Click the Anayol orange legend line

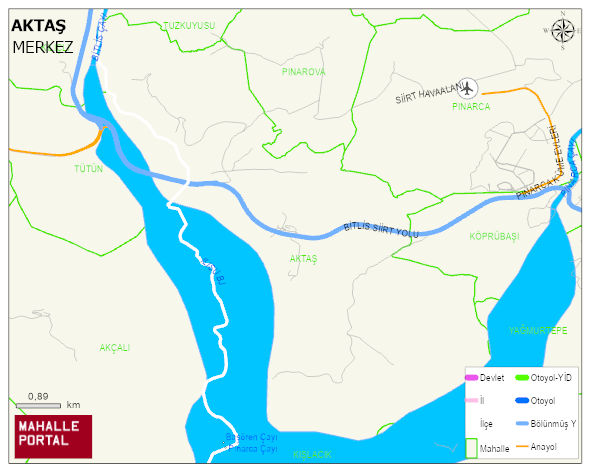click(x=522, y=446)
